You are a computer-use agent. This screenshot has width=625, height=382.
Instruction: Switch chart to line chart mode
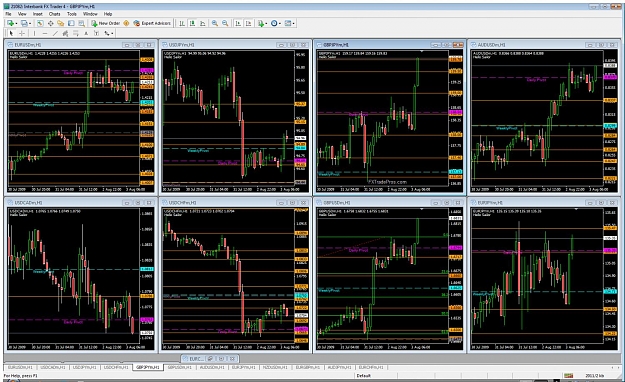(x=202, y=23)
